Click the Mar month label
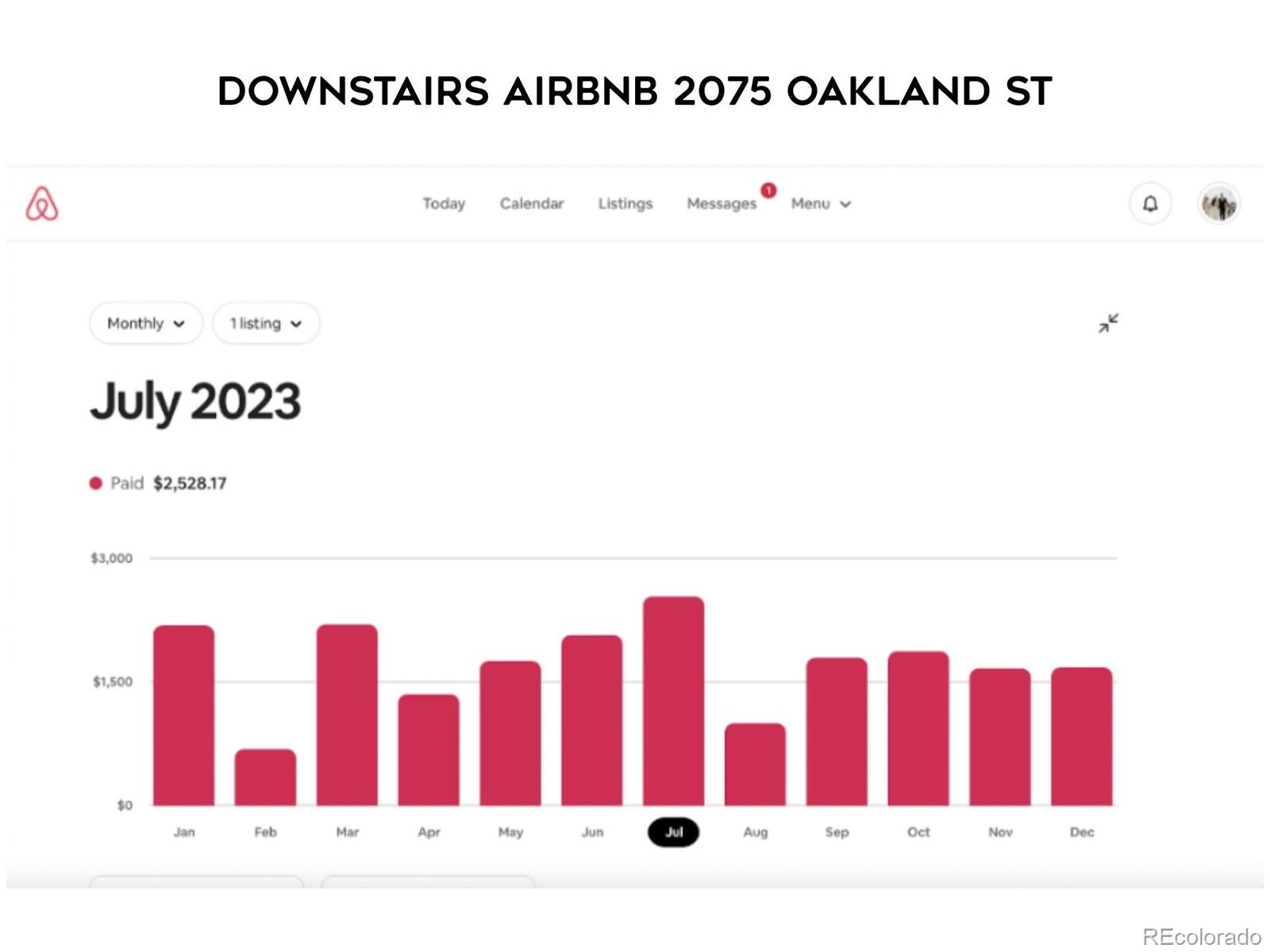1270x952 pixels. click(348, 832)
